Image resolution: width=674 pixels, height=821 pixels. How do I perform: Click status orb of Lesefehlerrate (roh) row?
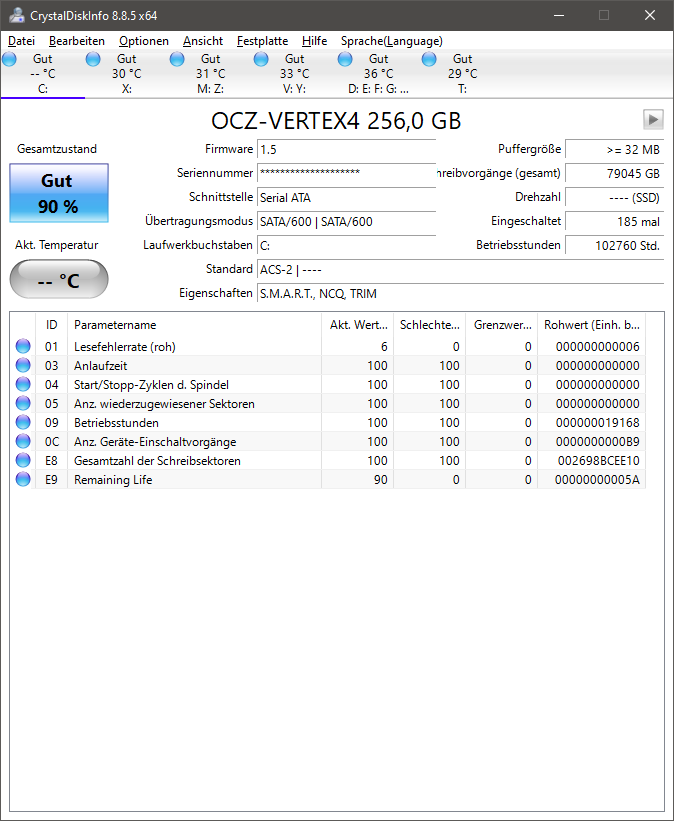[23, 346]
